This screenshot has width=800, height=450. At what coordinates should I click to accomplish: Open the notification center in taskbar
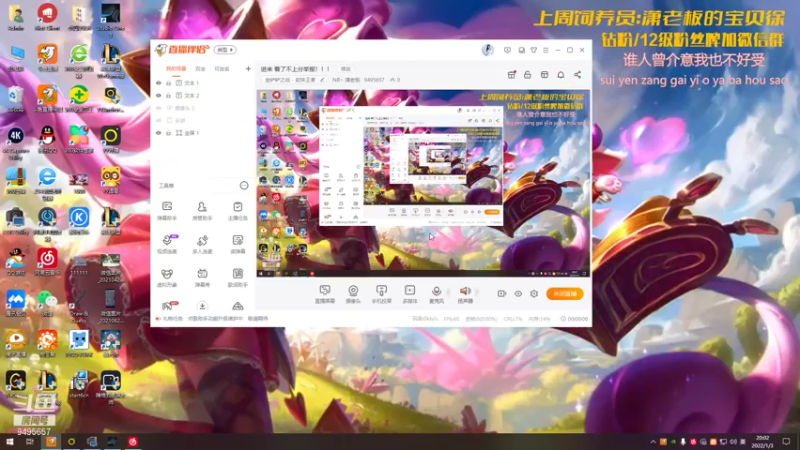786,442
